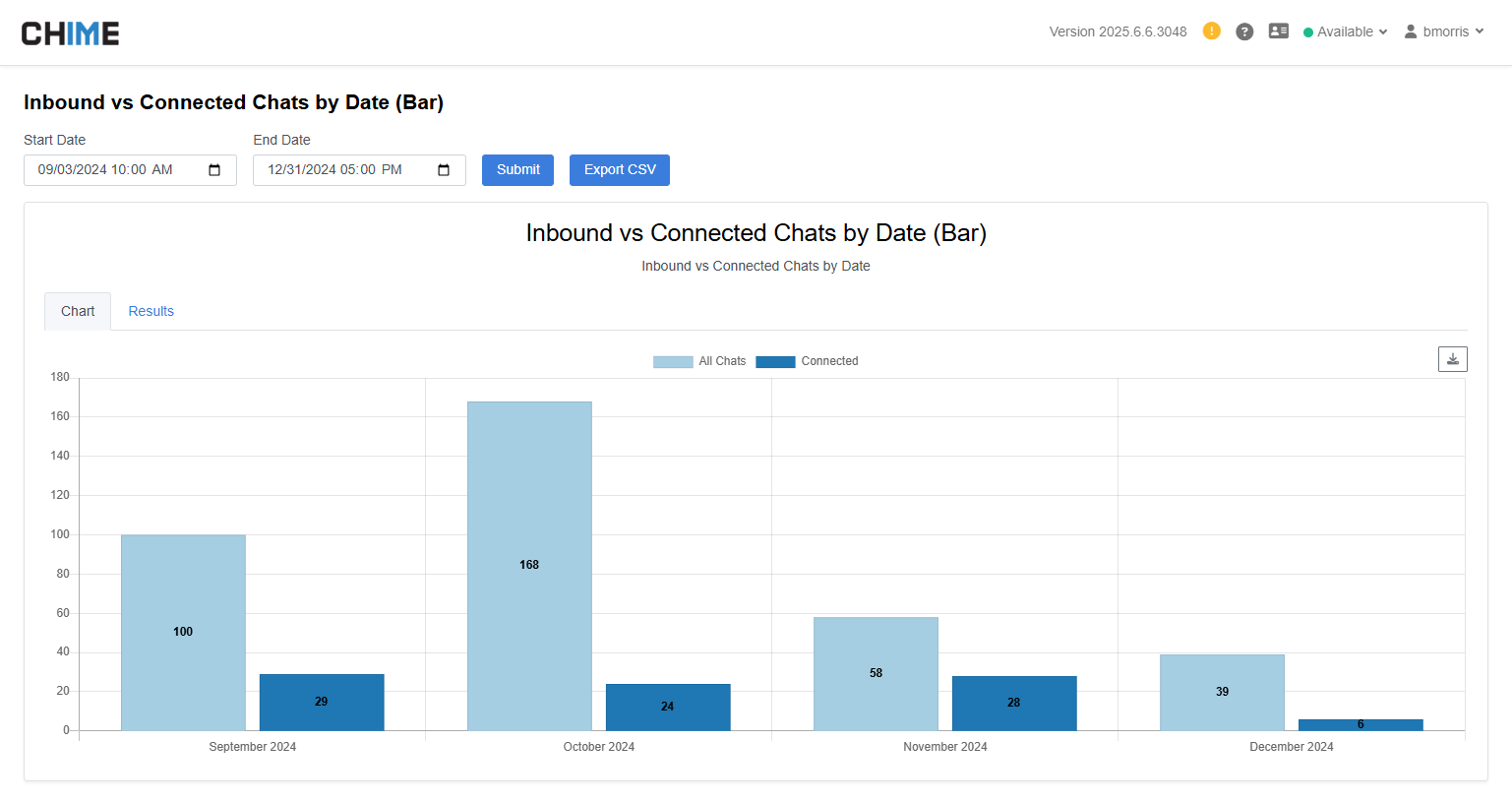The height and width of the screenshot is (803, 1512).
Task: Click the September 2024 Connected bar (29)
Action: click(x=322, y=703)
